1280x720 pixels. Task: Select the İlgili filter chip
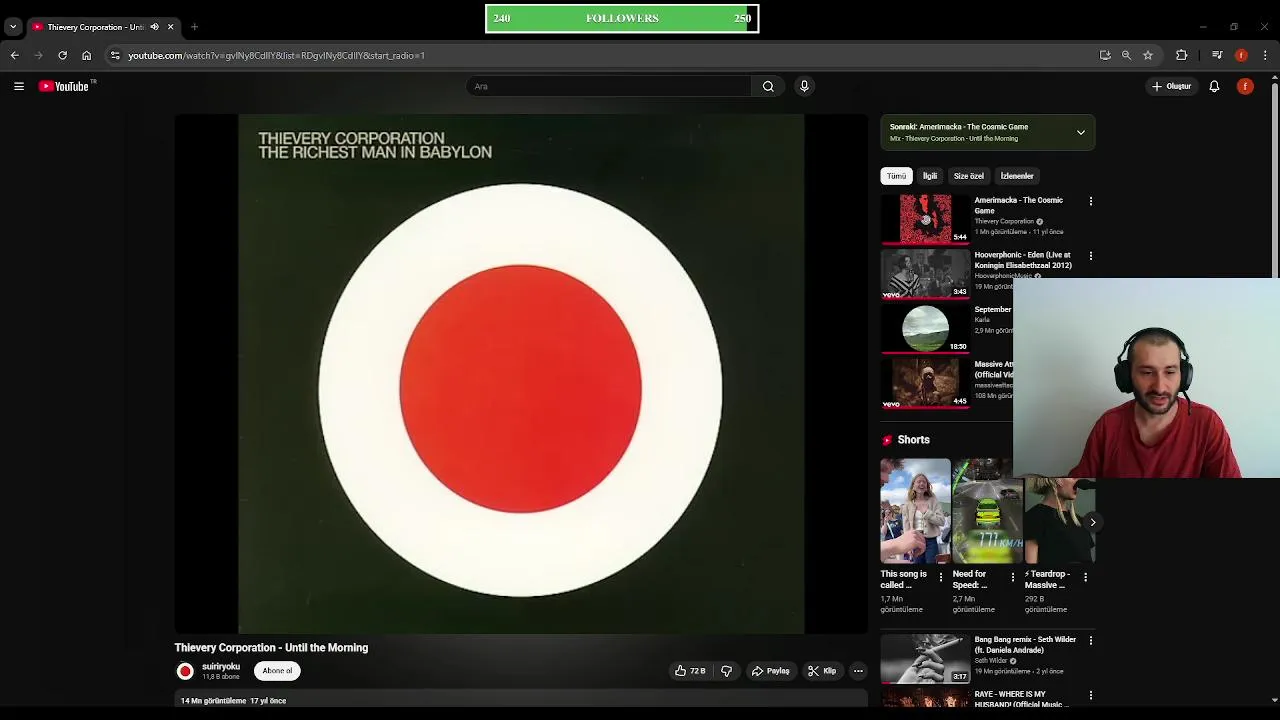tap(930, 176)
